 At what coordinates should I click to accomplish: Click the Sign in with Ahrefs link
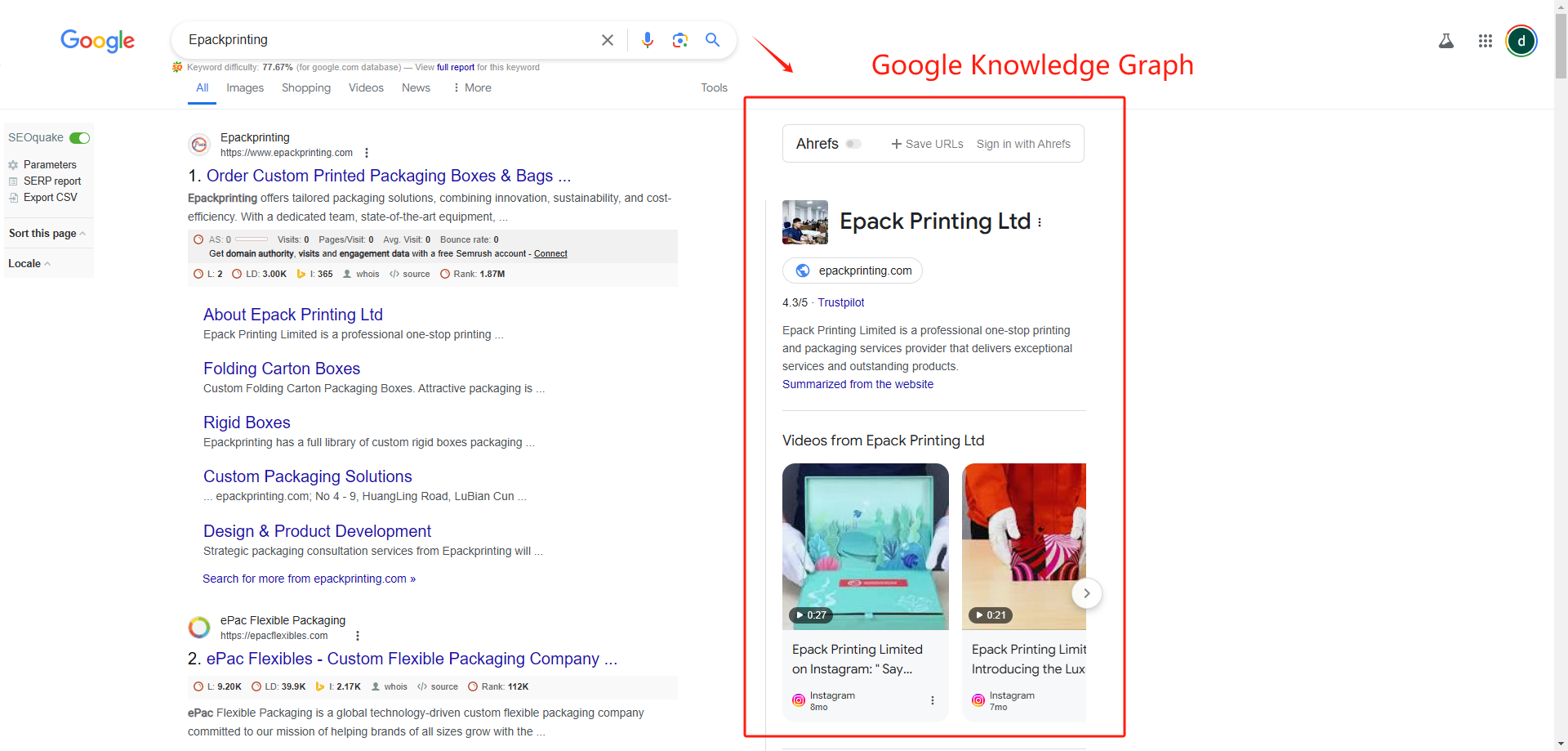pyautogui.click(x=1023, y=143)
